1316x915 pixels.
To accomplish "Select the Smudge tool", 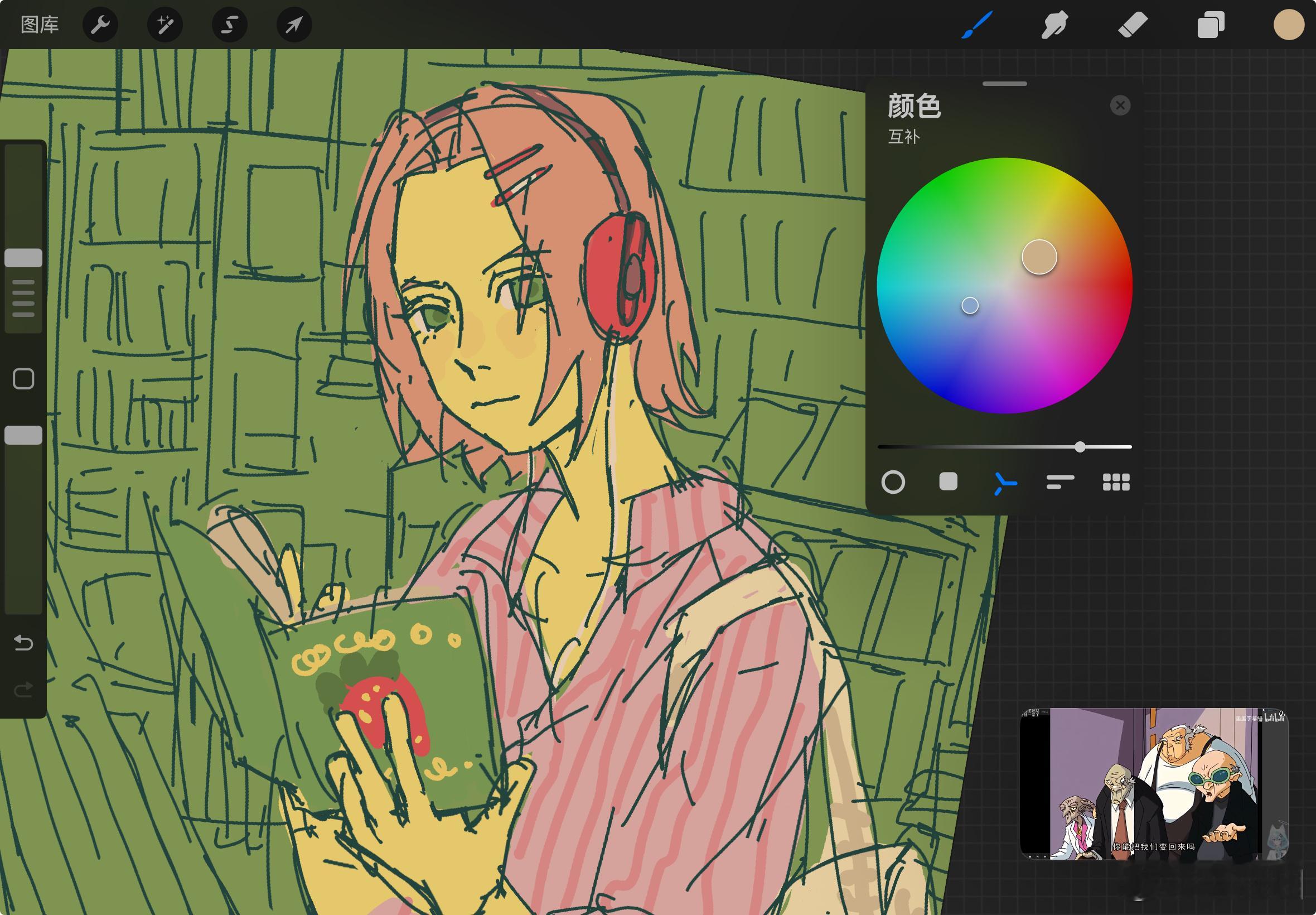I will (1054, 25).
